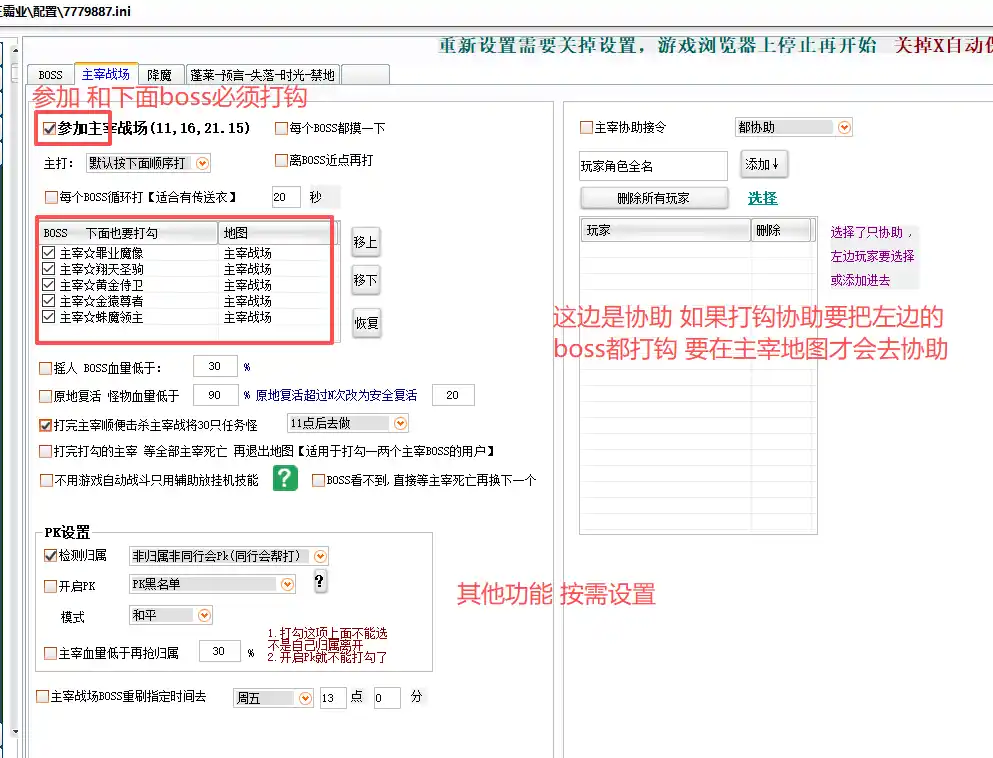Click 删除所有玩家 button
Screen dimensions: 993x758
coord(654,198)
